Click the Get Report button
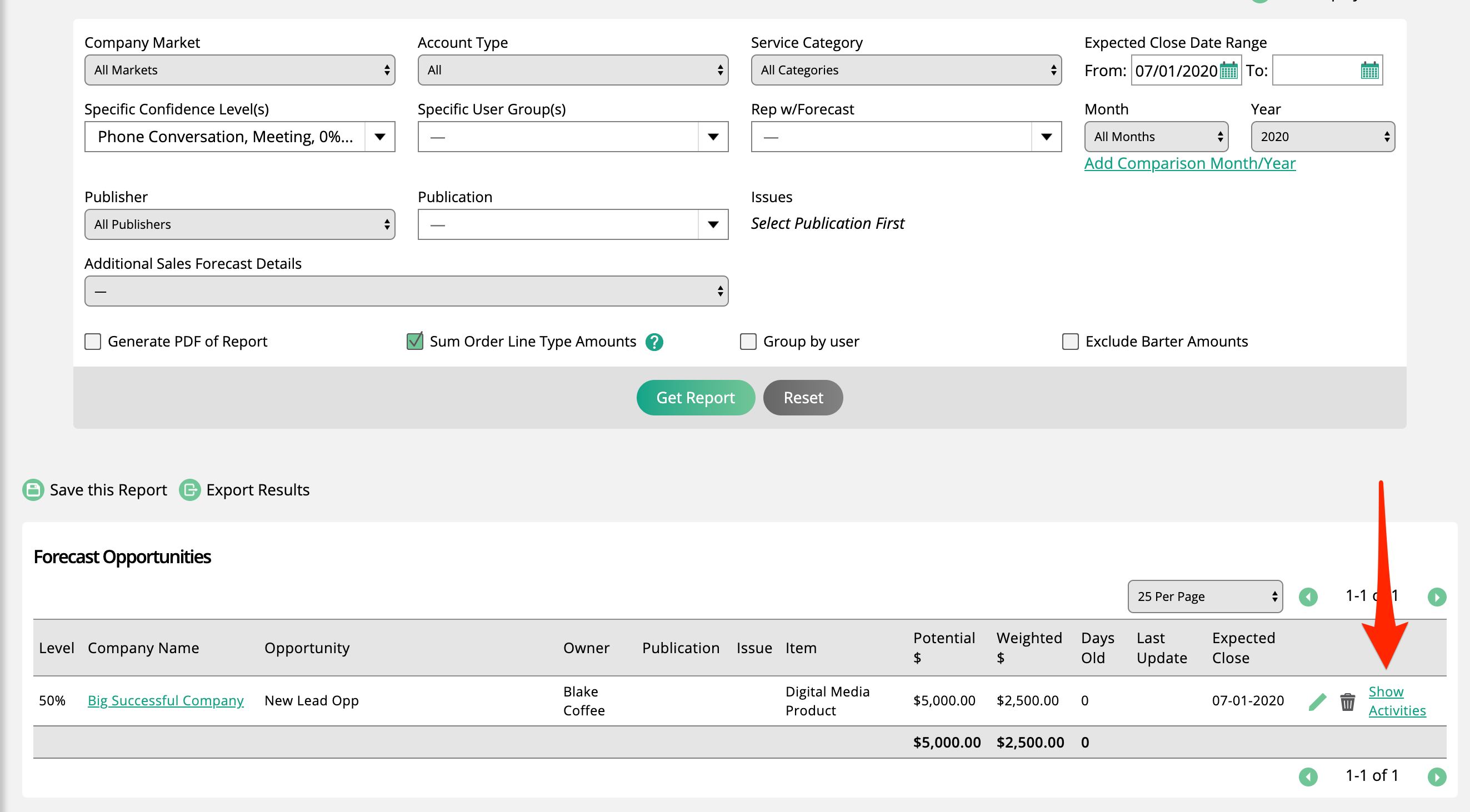 tap(694, 397)
